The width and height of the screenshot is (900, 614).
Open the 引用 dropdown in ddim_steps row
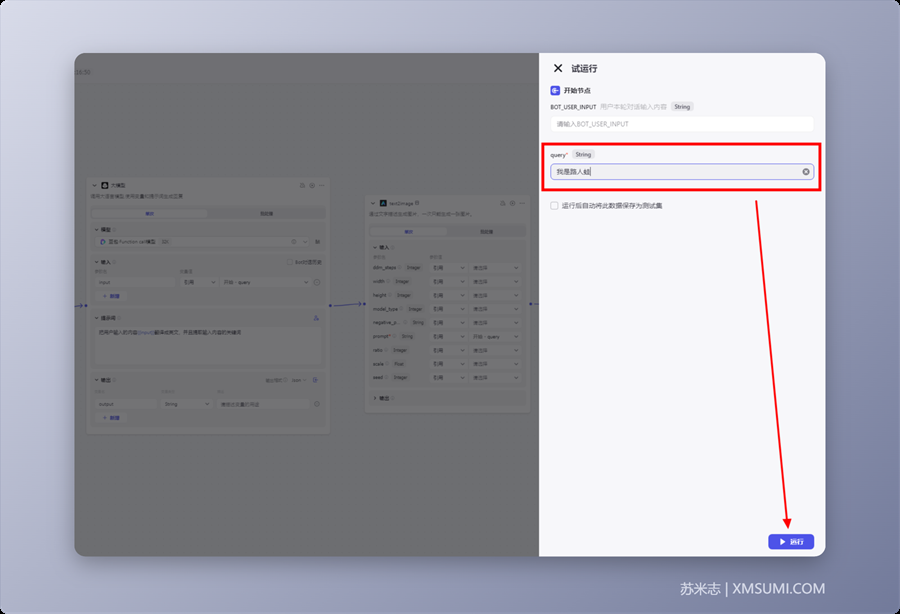click(x=448, y=268)
